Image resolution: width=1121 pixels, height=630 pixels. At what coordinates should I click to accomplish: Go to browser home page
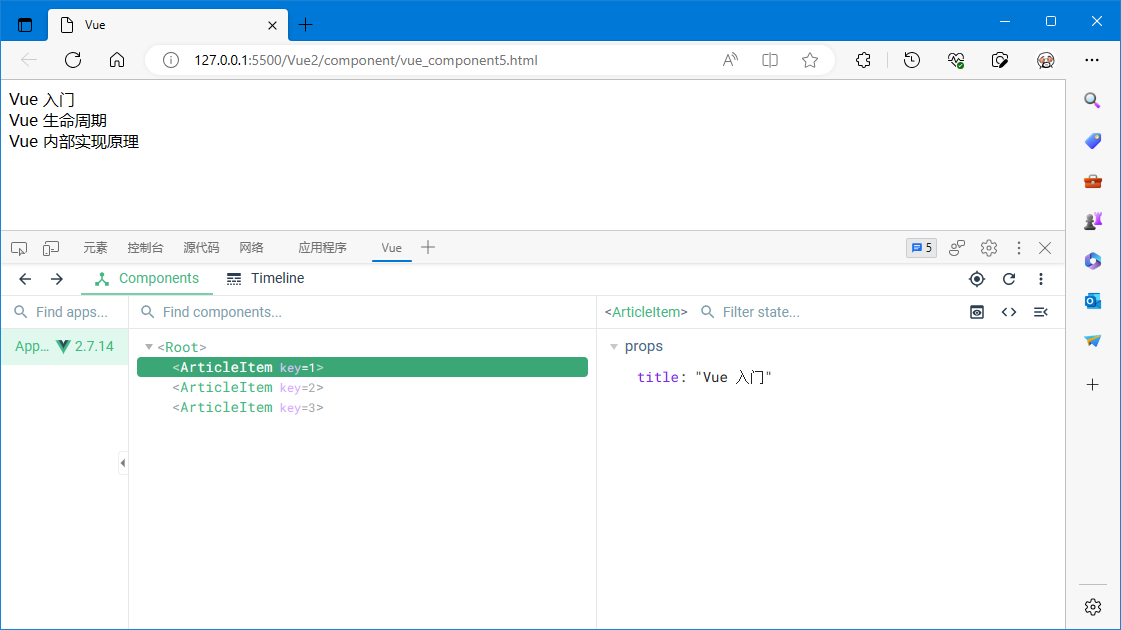pyautogui.click(x=117, y=60)
